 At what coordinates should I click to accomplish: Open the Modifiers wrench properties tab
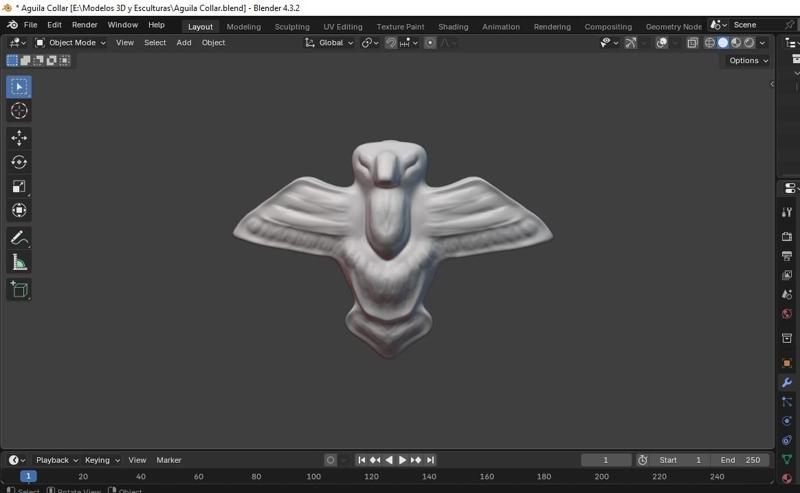[787, 383]
